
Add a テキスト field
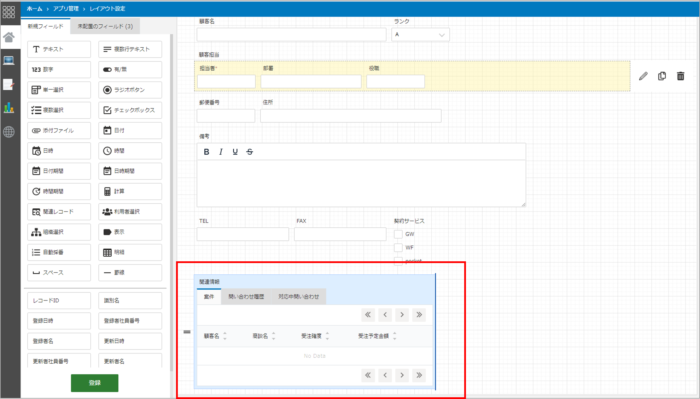(x=59, y=49)
